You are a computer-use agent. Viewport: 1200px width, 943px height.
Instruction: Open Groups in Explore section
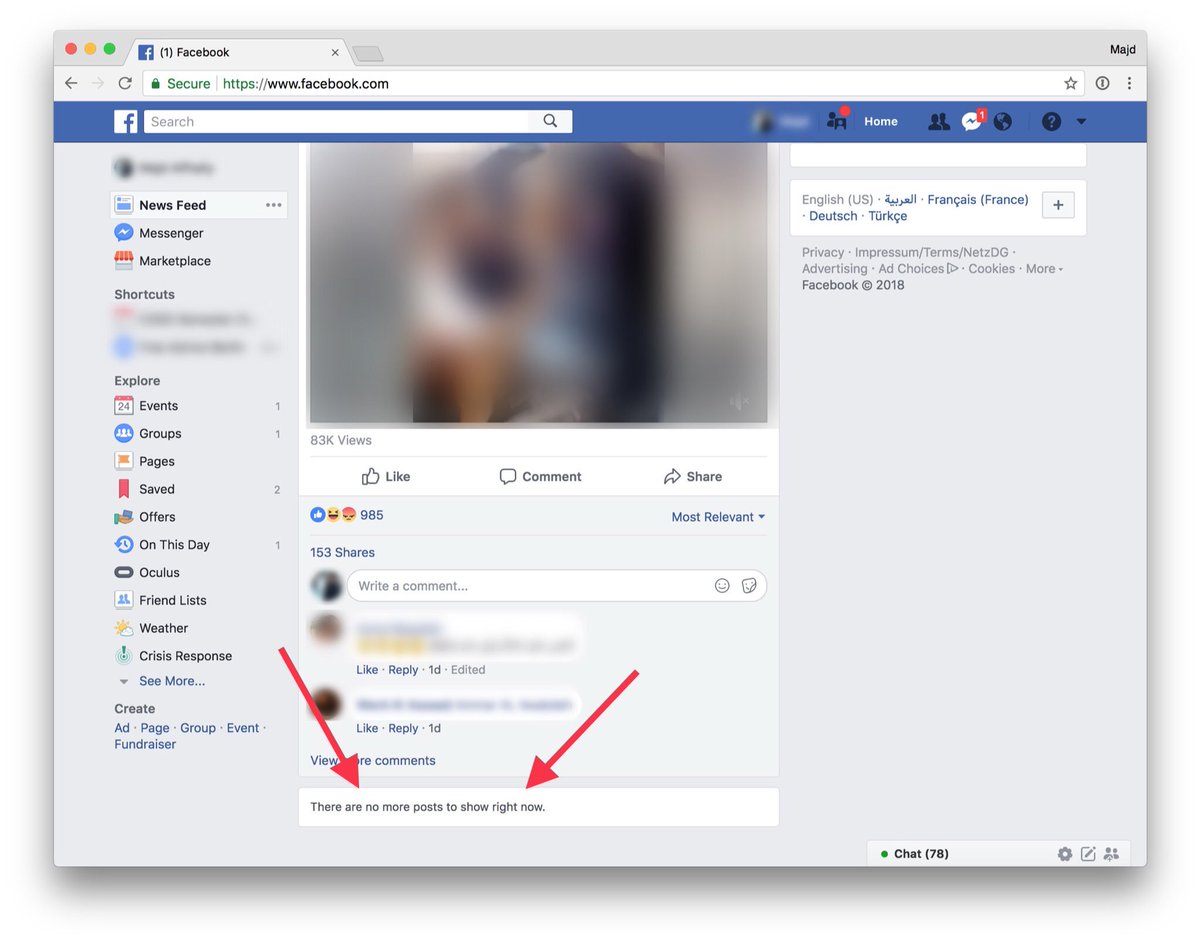160,434
